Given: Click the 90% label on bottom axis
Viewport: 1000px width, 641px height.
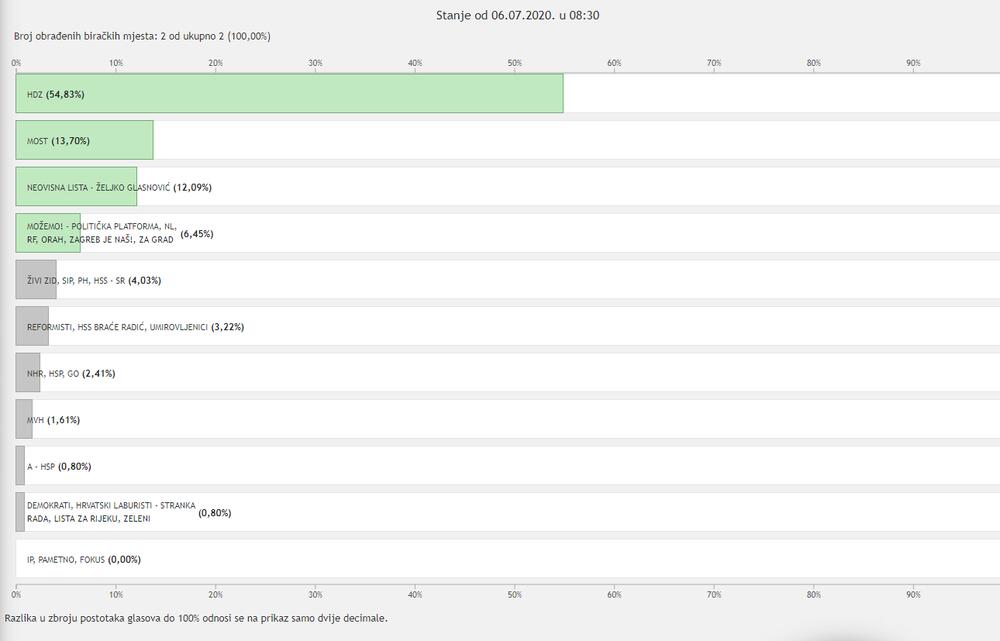Looking at the screenshot, I should pos(913,595).
